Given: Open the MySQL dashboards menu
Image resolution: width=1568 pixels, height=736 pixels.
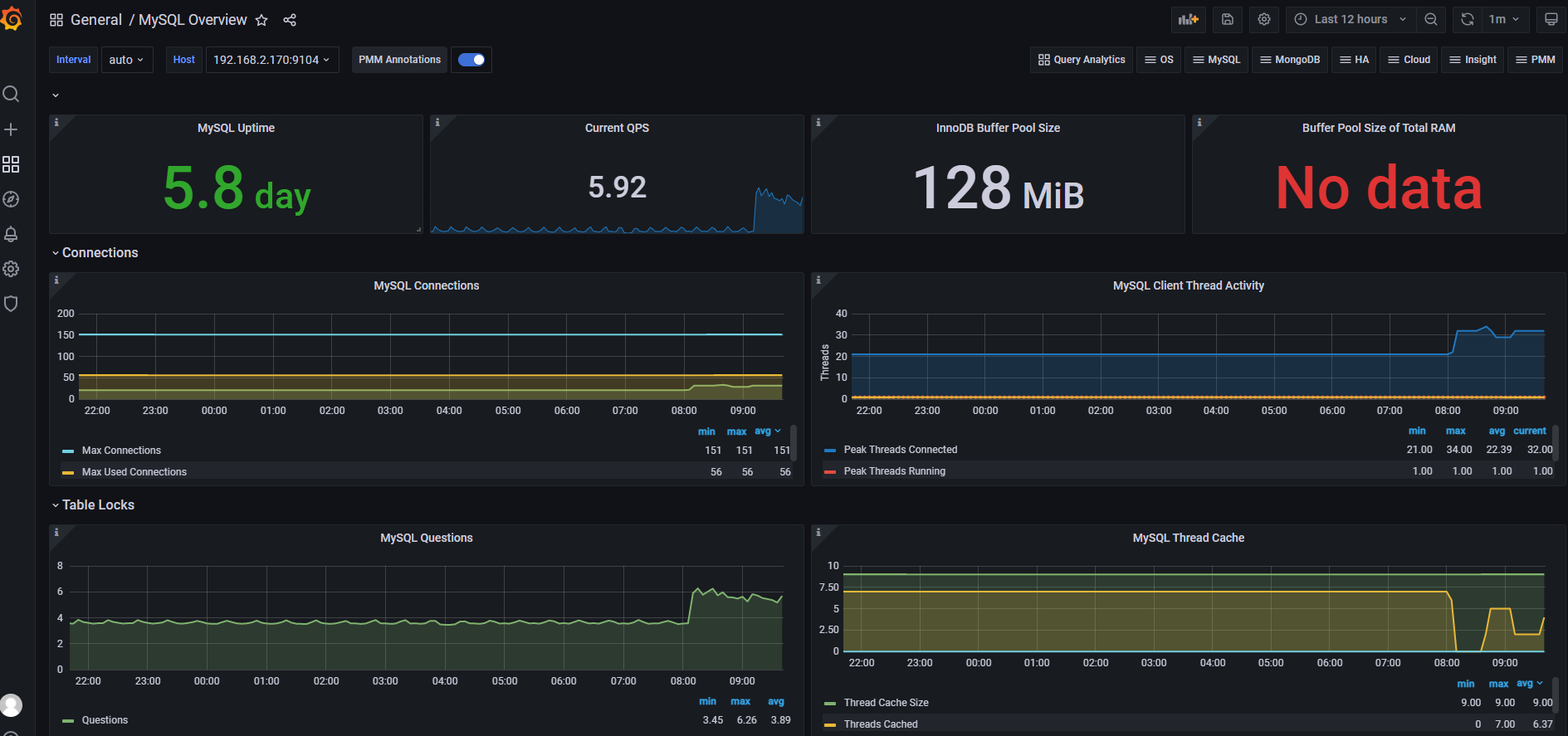Looking at the screenshot, I should (x=1216, y=60).
